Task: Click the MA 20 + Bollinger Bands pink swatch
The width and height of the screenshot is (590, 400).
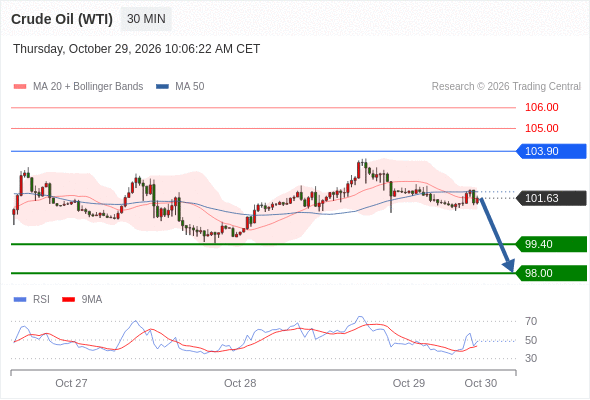Action: point(20,87)
